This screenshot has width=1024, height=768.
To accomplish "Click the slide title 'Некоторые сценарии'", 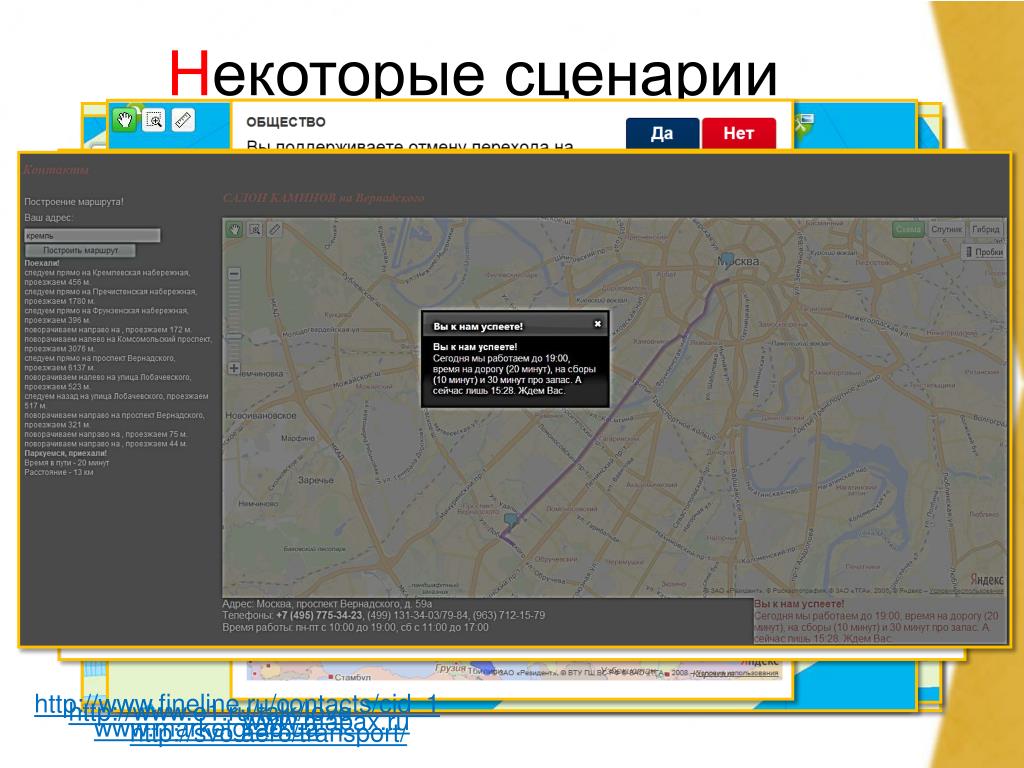I will click(473, 73).
